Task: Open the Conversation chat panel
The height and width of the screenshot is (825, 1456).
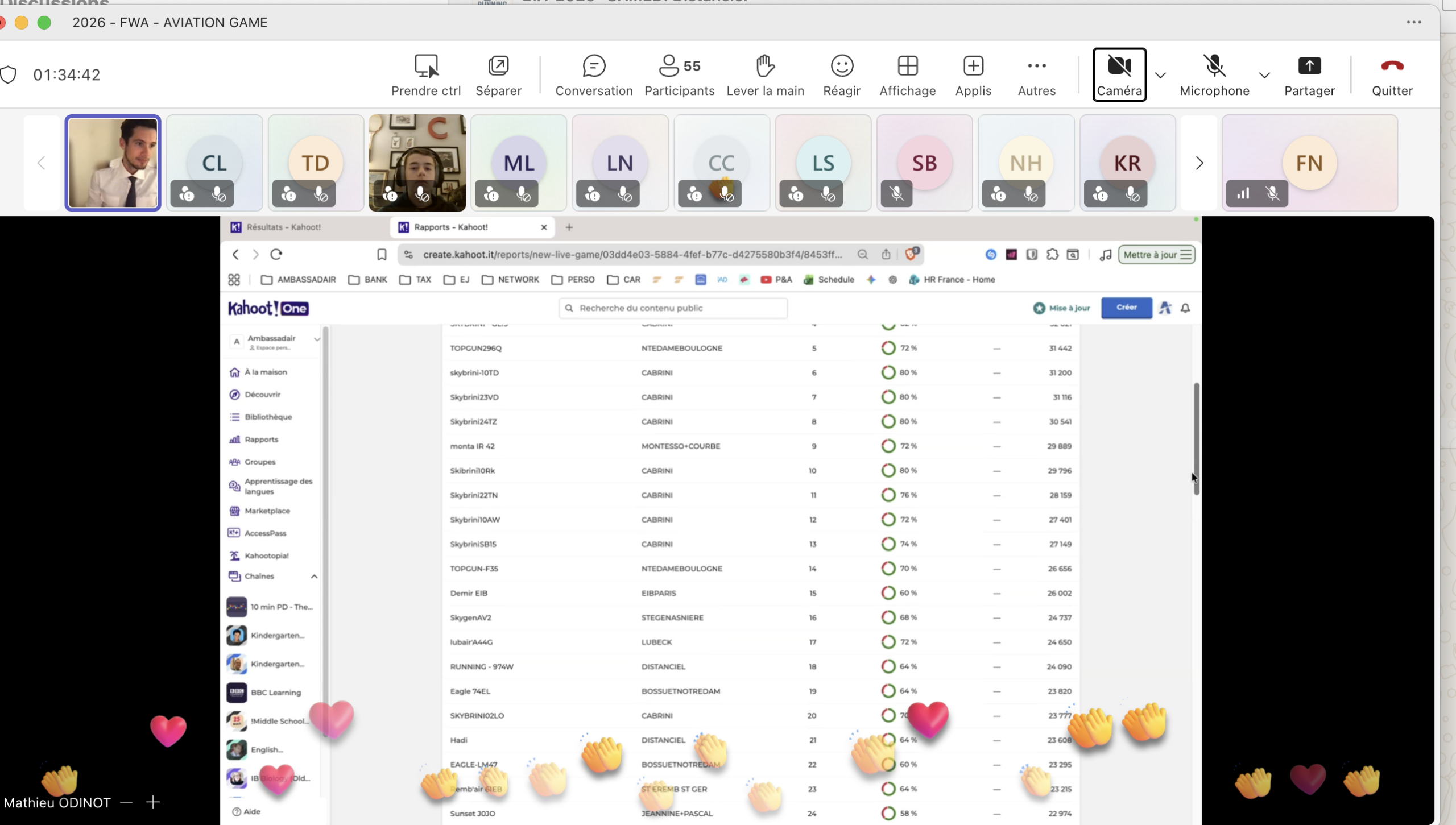Action: click(594, 67)
